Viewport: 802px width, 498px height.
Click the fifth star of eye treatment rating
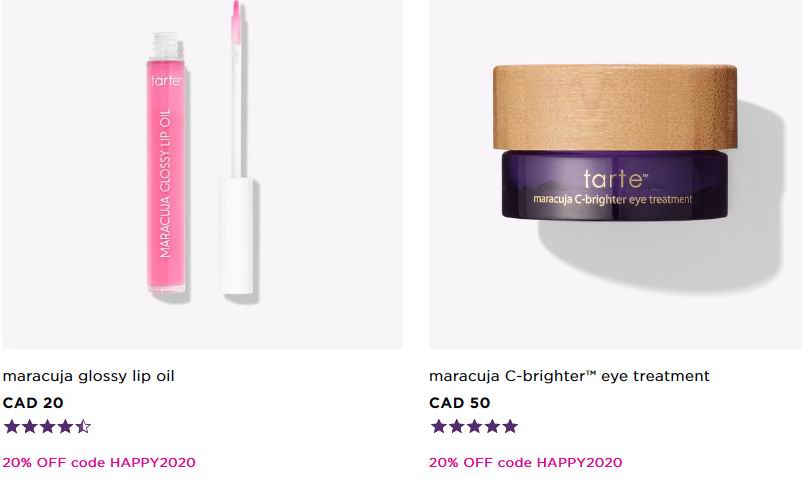coord(510,426)
